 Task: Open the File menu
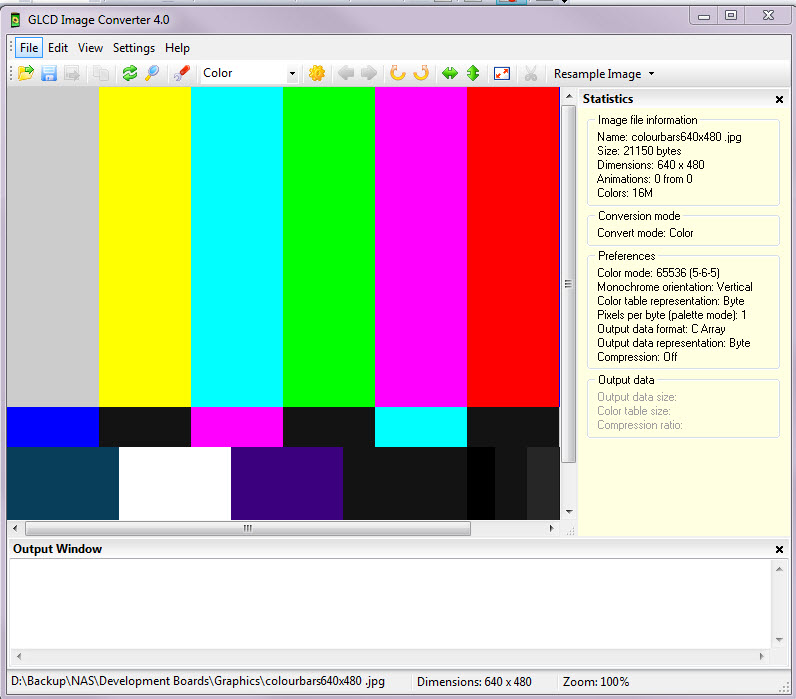[x=28, y=47]
